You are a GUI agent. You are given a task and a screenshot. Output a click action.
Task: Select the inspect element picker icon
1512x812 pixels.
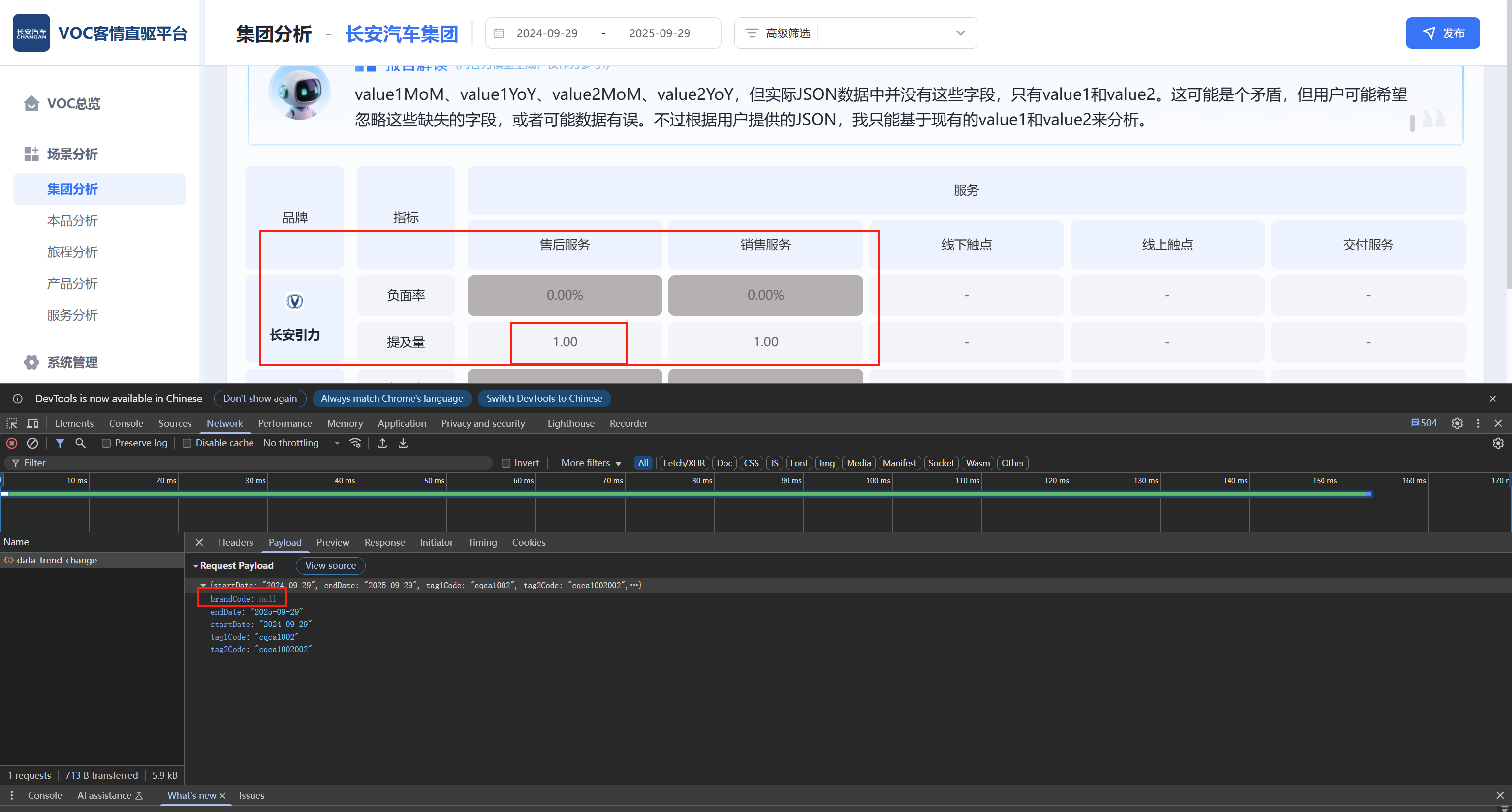[12, 423]
